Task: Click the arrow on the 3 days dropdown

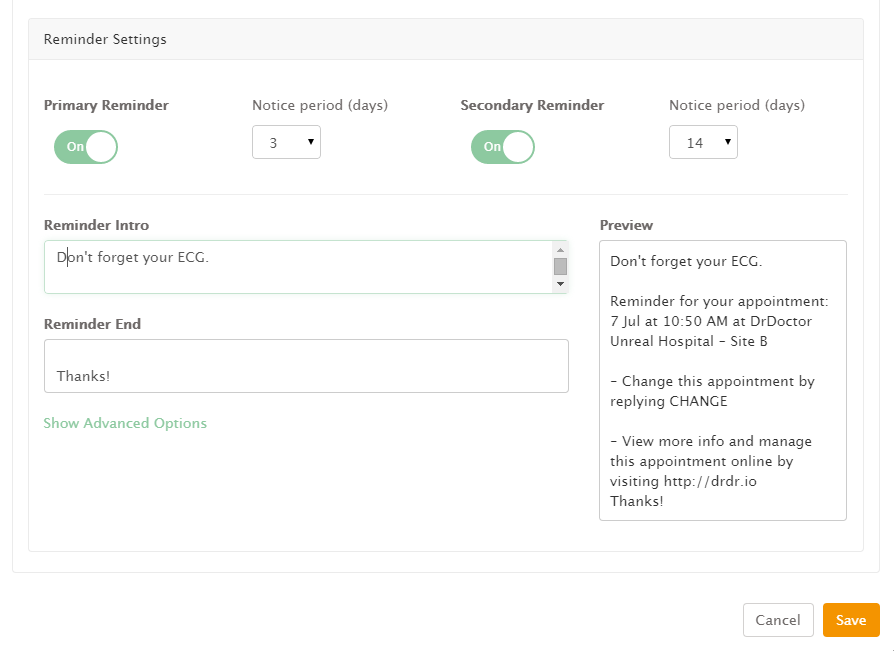Action: pyautogui.click(x=311, y=141)
